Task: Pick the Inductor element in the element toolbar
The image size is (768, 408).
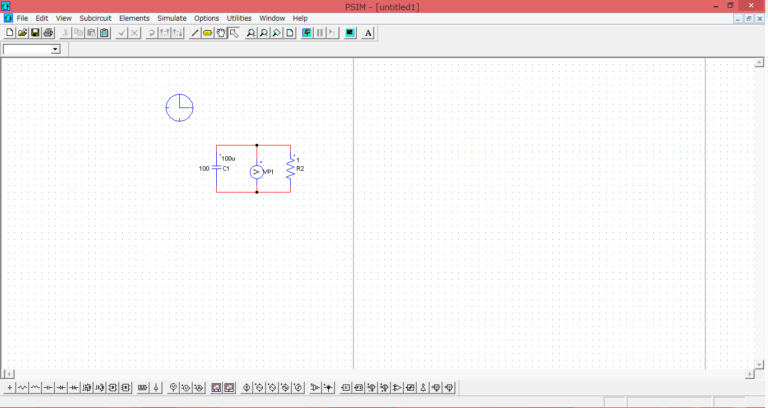Action: click(x=35, y=387)
